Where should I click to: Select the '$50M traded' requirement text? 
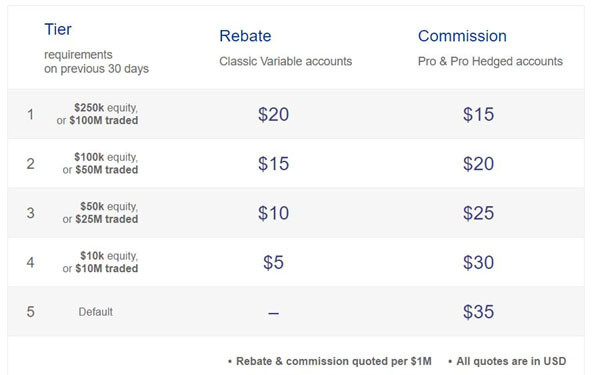[106, 170]
